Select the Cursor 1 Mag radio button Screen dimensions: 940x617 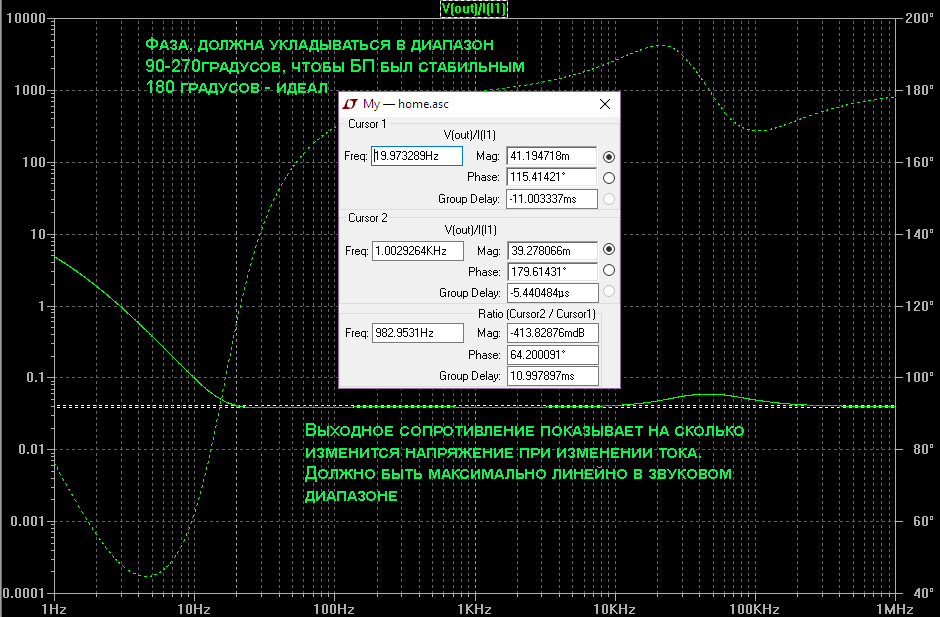pyautogui.click(x=609, y=157)
